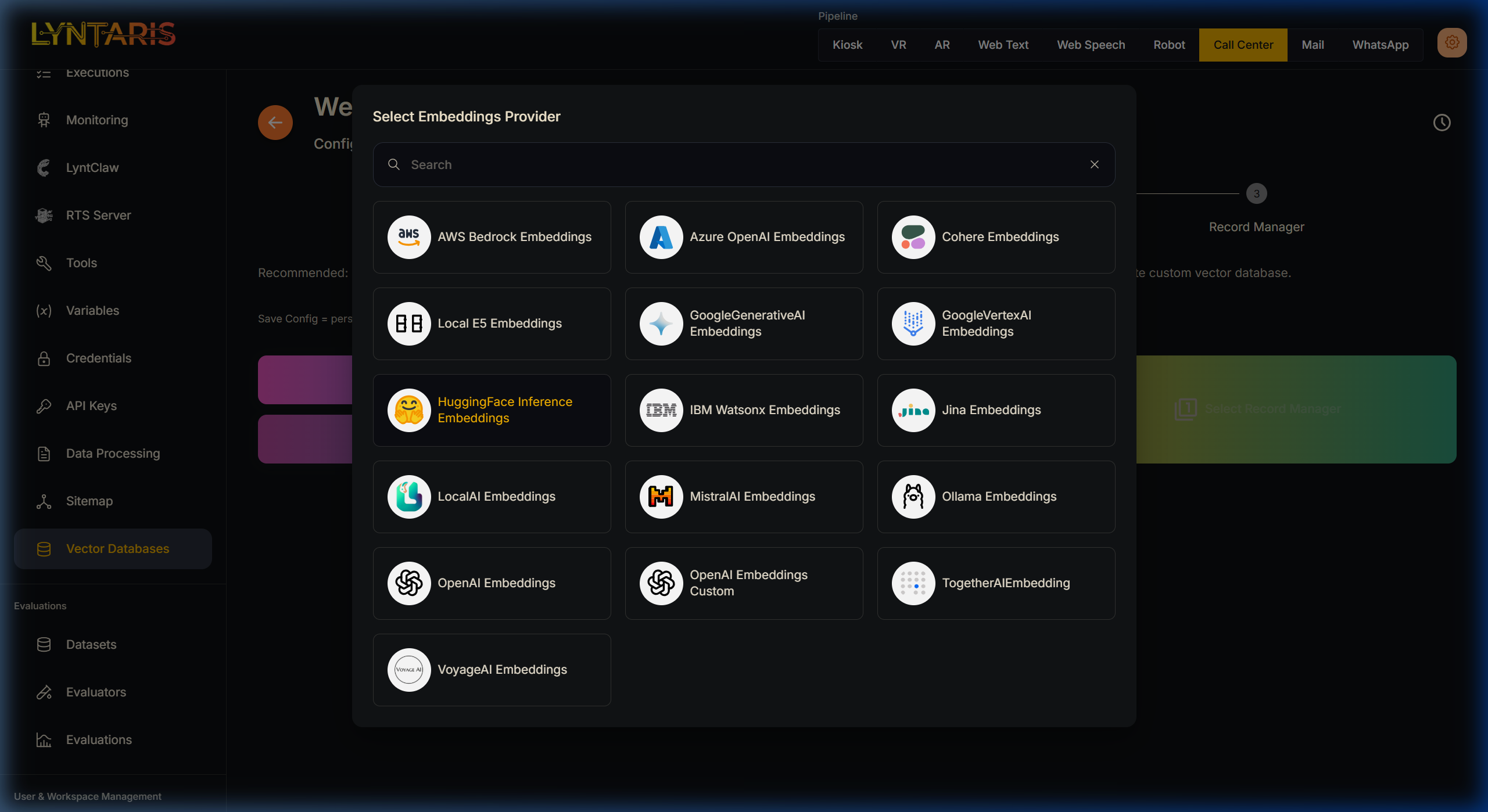1488x812 pixels.
Task: Click the Local E5 Embeddings label
Action: pos(500,324)
